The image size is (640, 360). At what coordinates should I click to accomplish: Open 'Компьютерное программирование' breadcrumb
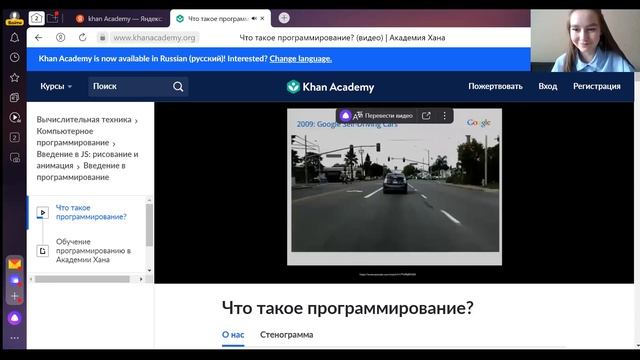coord(73,137)
